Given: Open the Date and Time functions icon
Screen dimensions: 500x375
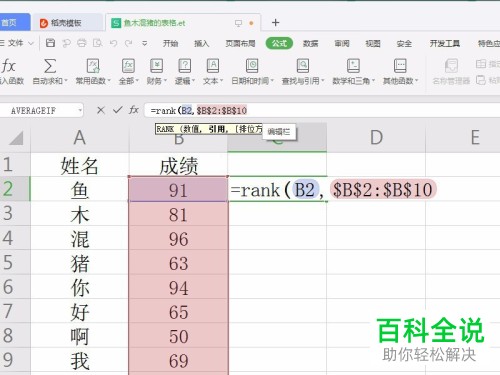Looking at the screenshot, I should coord(252,66).
